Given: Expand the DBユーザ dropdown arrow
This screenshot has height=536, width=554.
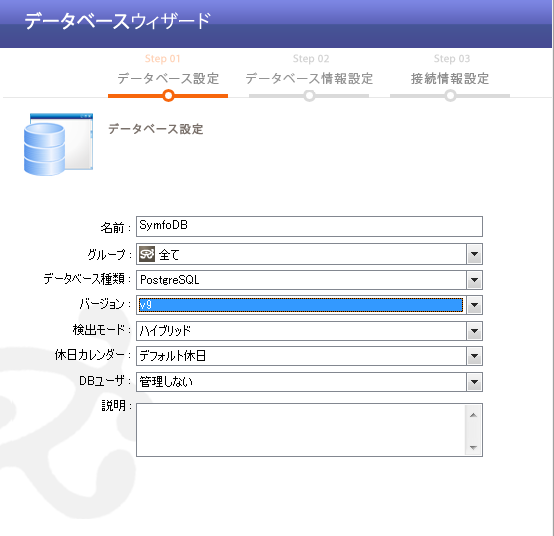Looking at the screenshot, I should [474, 382].
